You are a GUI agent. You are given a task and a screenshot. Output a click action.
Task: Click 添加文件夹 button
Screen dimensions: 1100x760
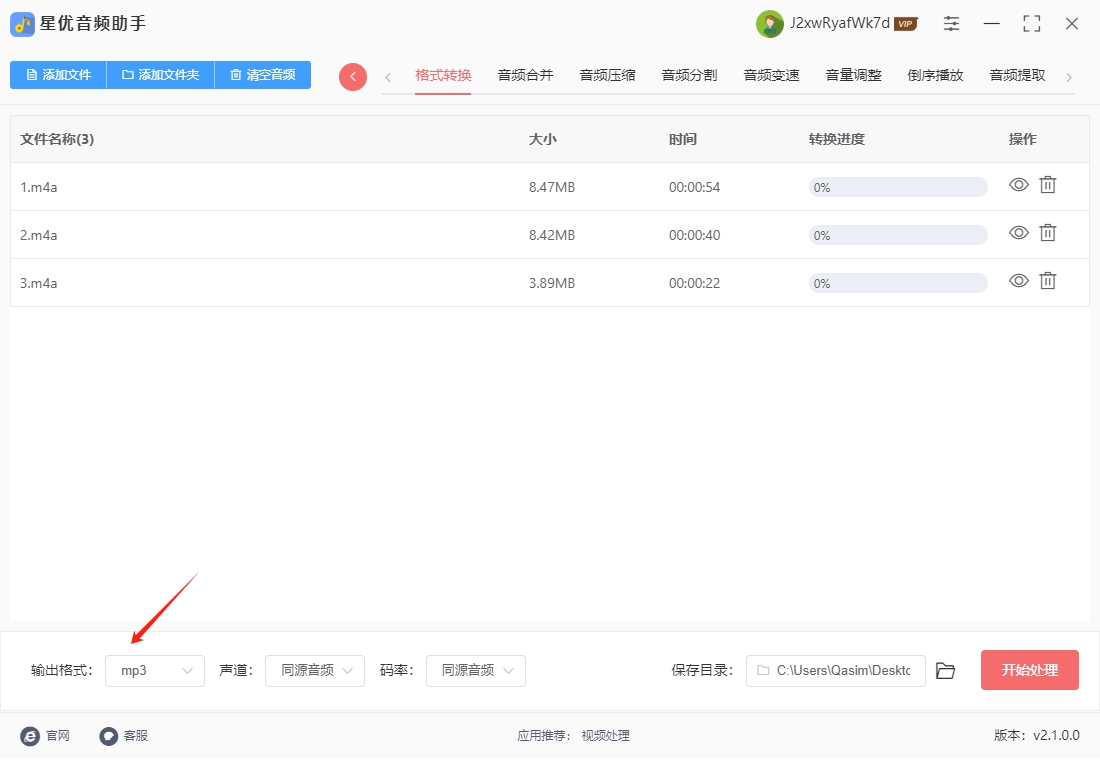160,75
